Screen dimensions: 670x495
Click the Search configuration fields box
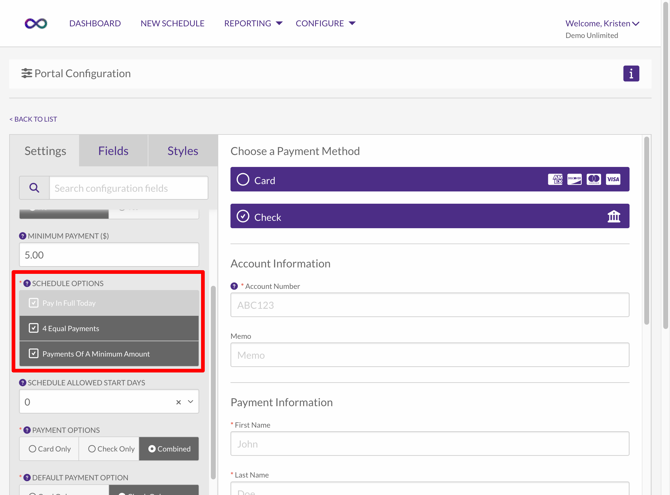click(x=129, y=188)
